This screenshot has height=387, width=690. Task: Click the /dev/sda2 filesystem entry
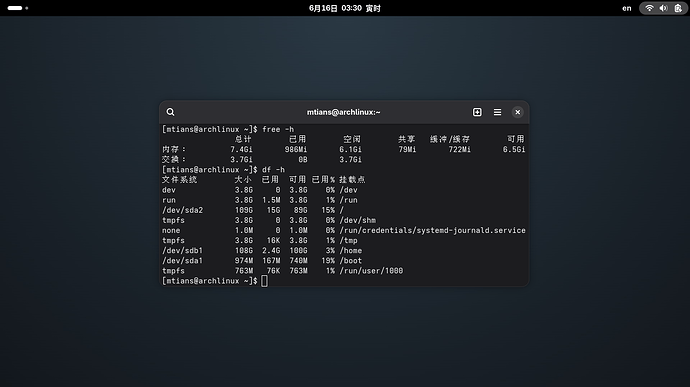(183, 210)
